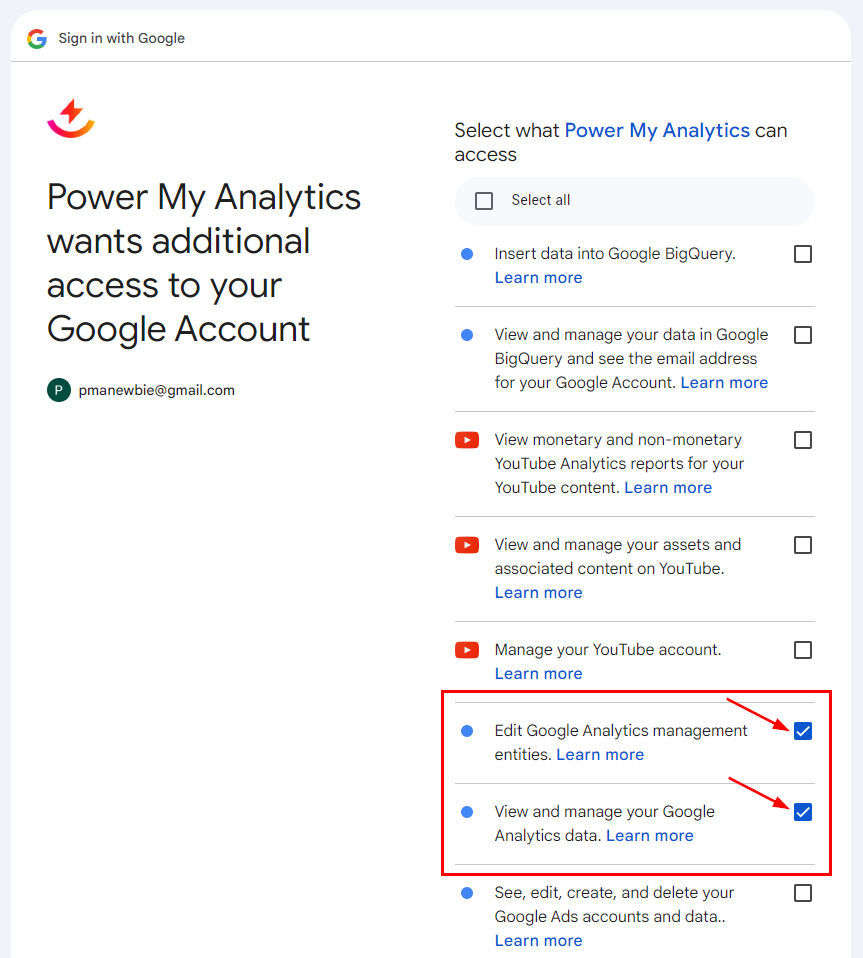Click the pmanewbie account avatar icon

(x=59, y=390)
